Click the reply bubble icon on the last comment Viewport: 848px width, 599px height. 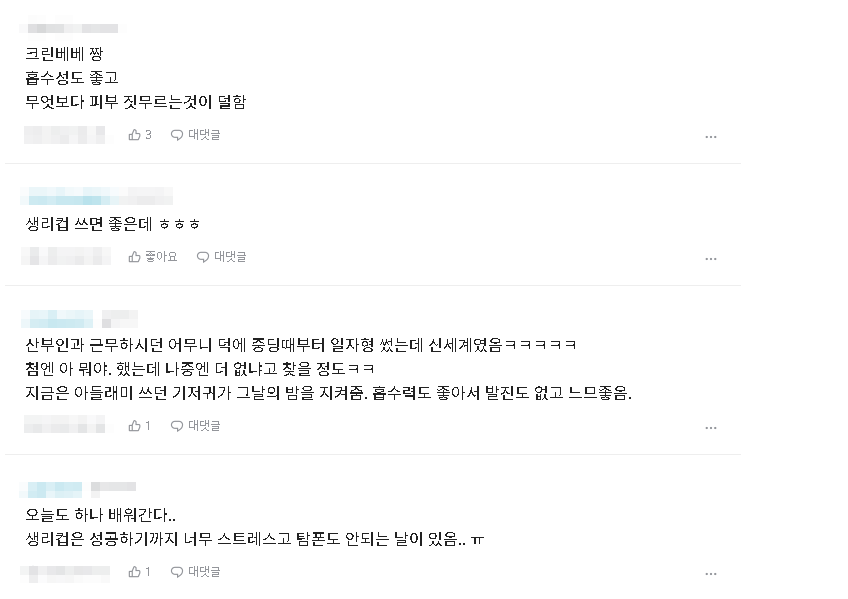click(177, 572)
